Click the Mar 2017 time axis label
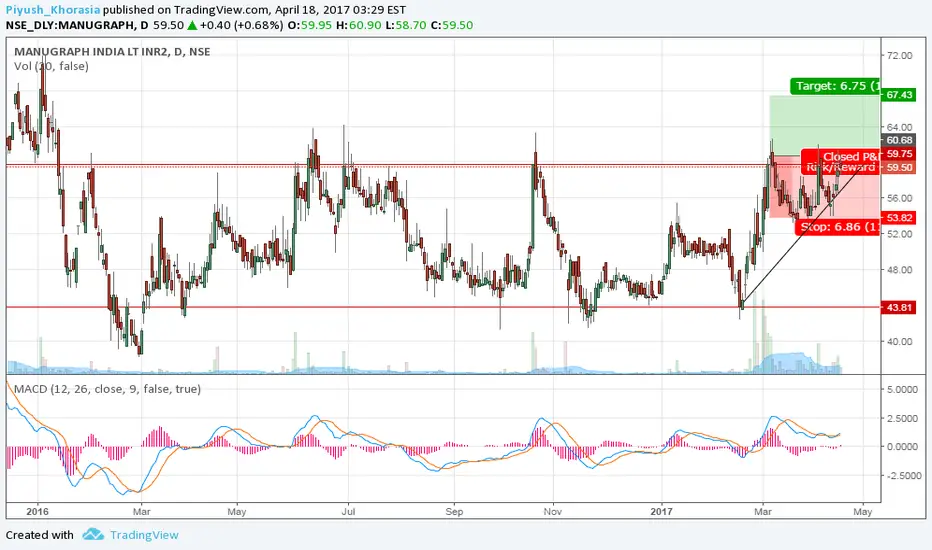 click(x=763, y=511)
